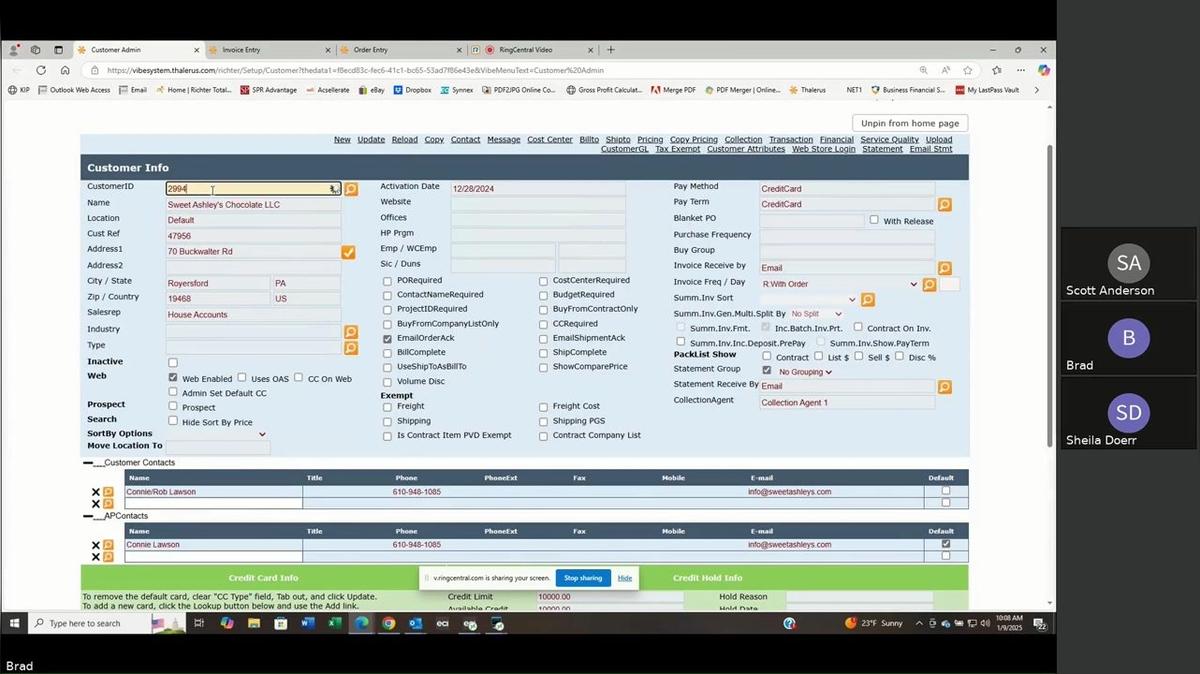The image size is (1200, 674).
Task: Click the Update link in the top menu
Action: click(x=371, y=140)
